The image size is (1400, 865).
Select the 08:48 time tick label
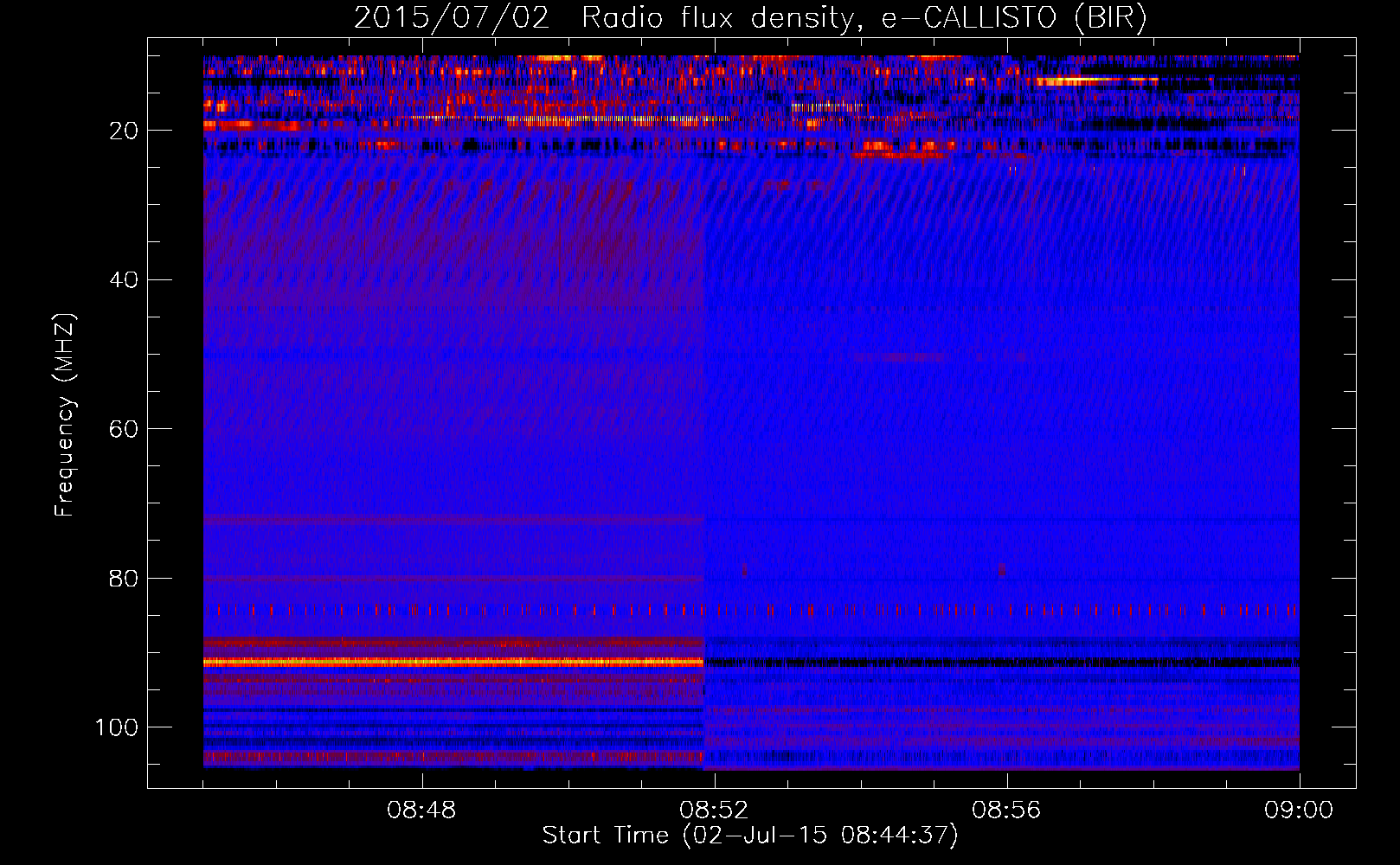421,811
